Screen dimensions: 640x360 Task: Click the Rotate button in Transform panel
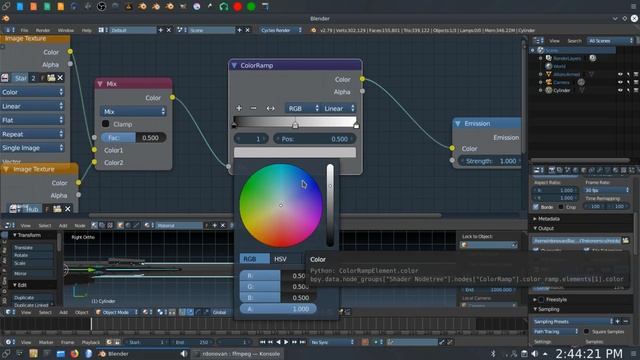click(33, 255)
